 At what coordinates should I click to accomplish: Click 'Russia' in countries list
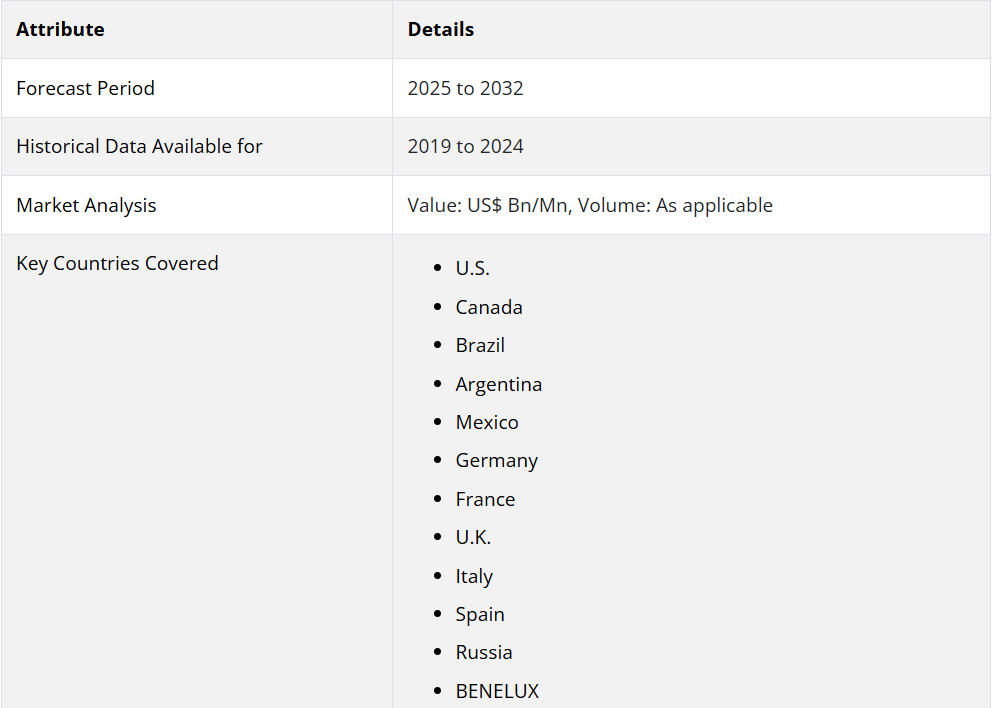[484, 652]
